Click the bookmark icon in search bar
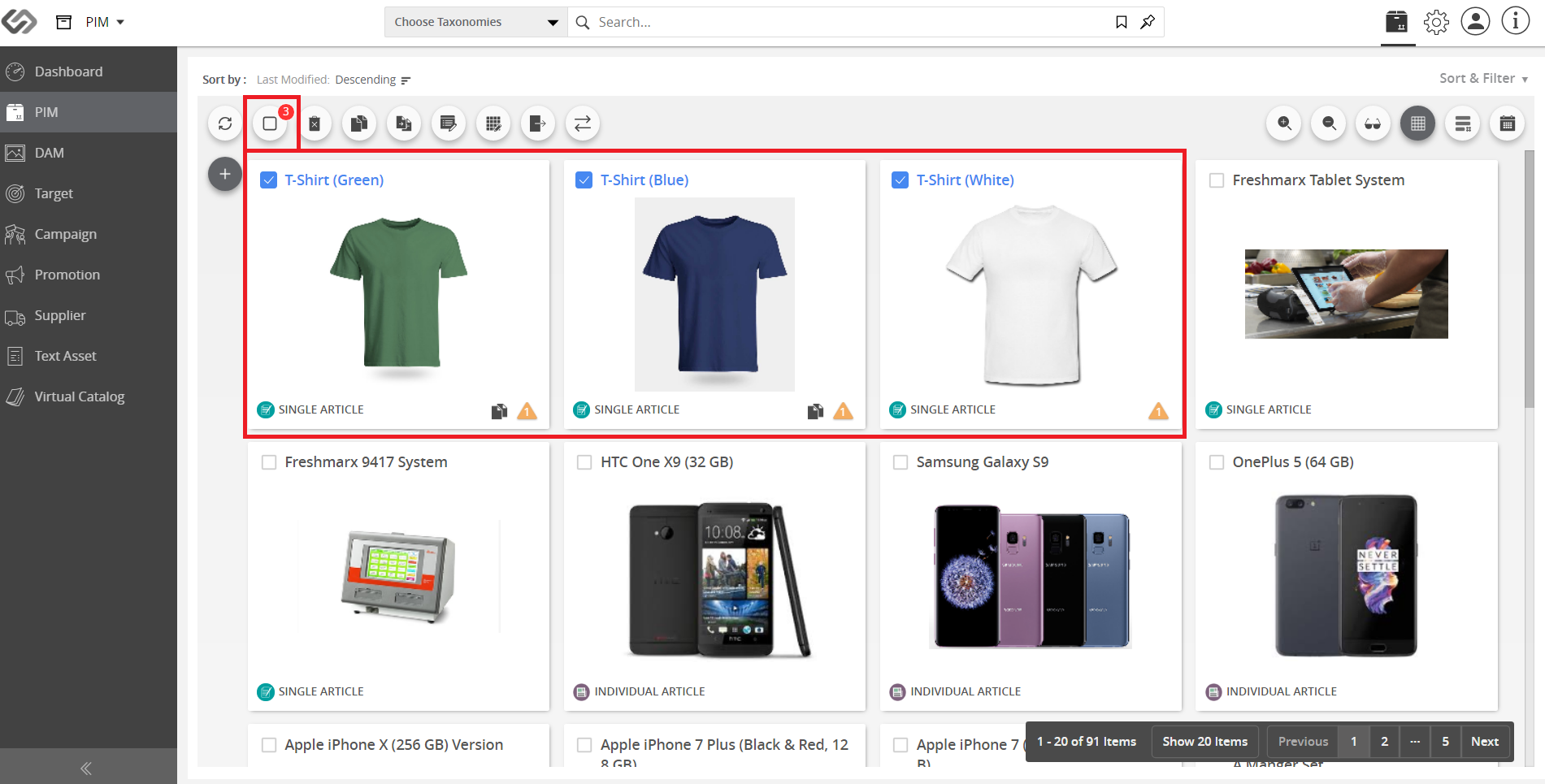The width and height of the screenshot is (1545, 784). tap(1122, 22)
